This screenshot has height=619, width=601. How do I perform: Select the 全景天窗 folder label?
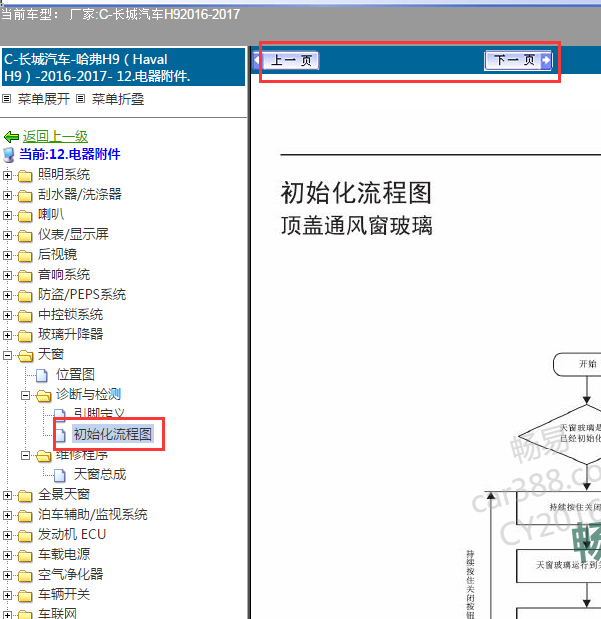click(64, 494)
